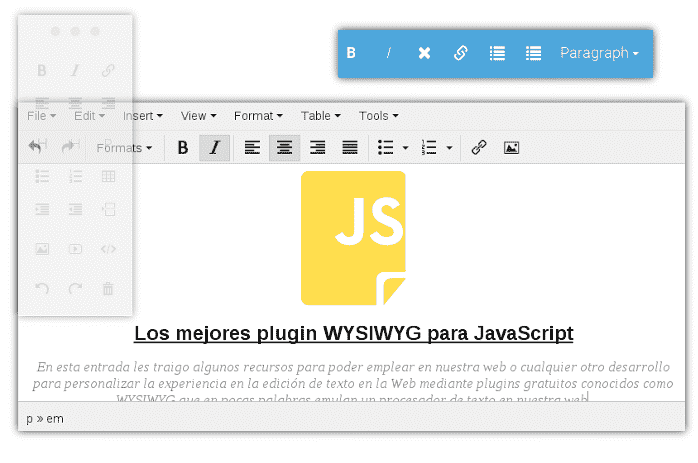Click Insert link icon in main toolbar
This screenshot has width=698, height=463.
479,148
